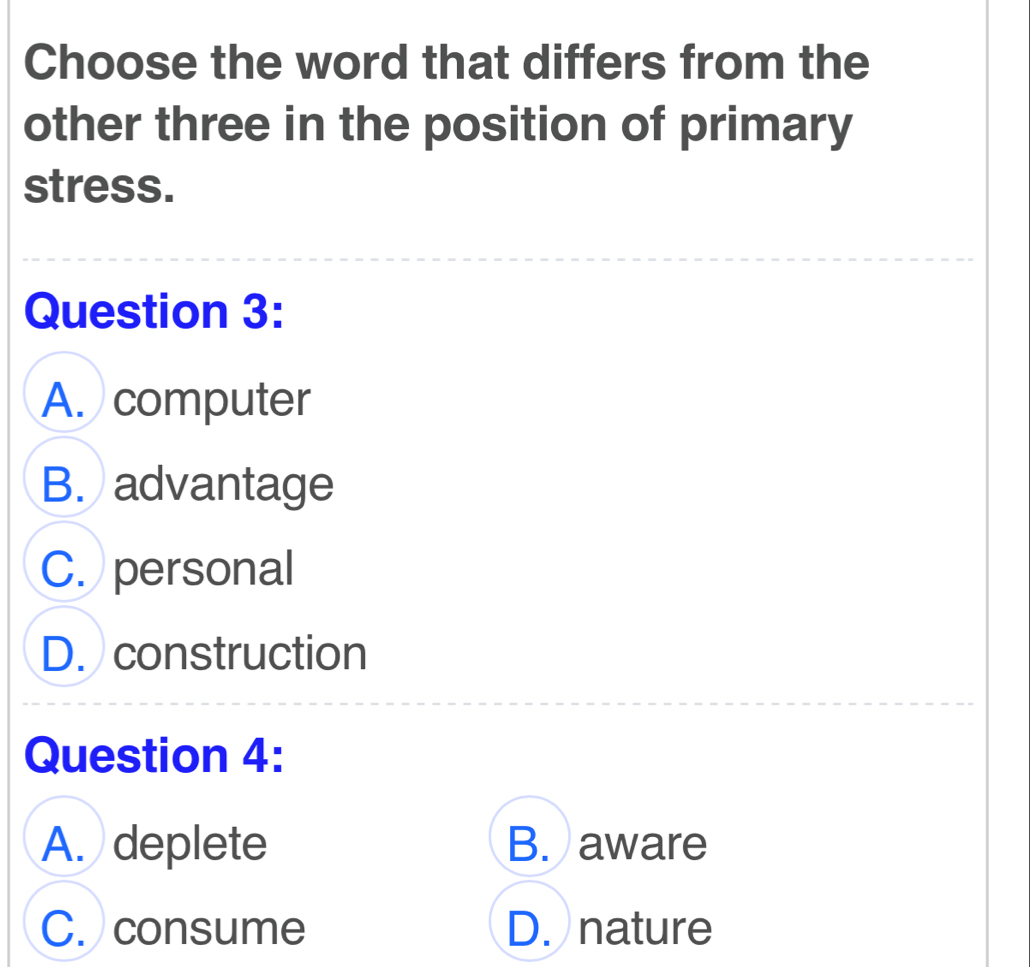Image resolution: width=1030 pixels, height=967 pixels.
Task: Click the word "advantage" answer text
Action: (x=231, y=486)
